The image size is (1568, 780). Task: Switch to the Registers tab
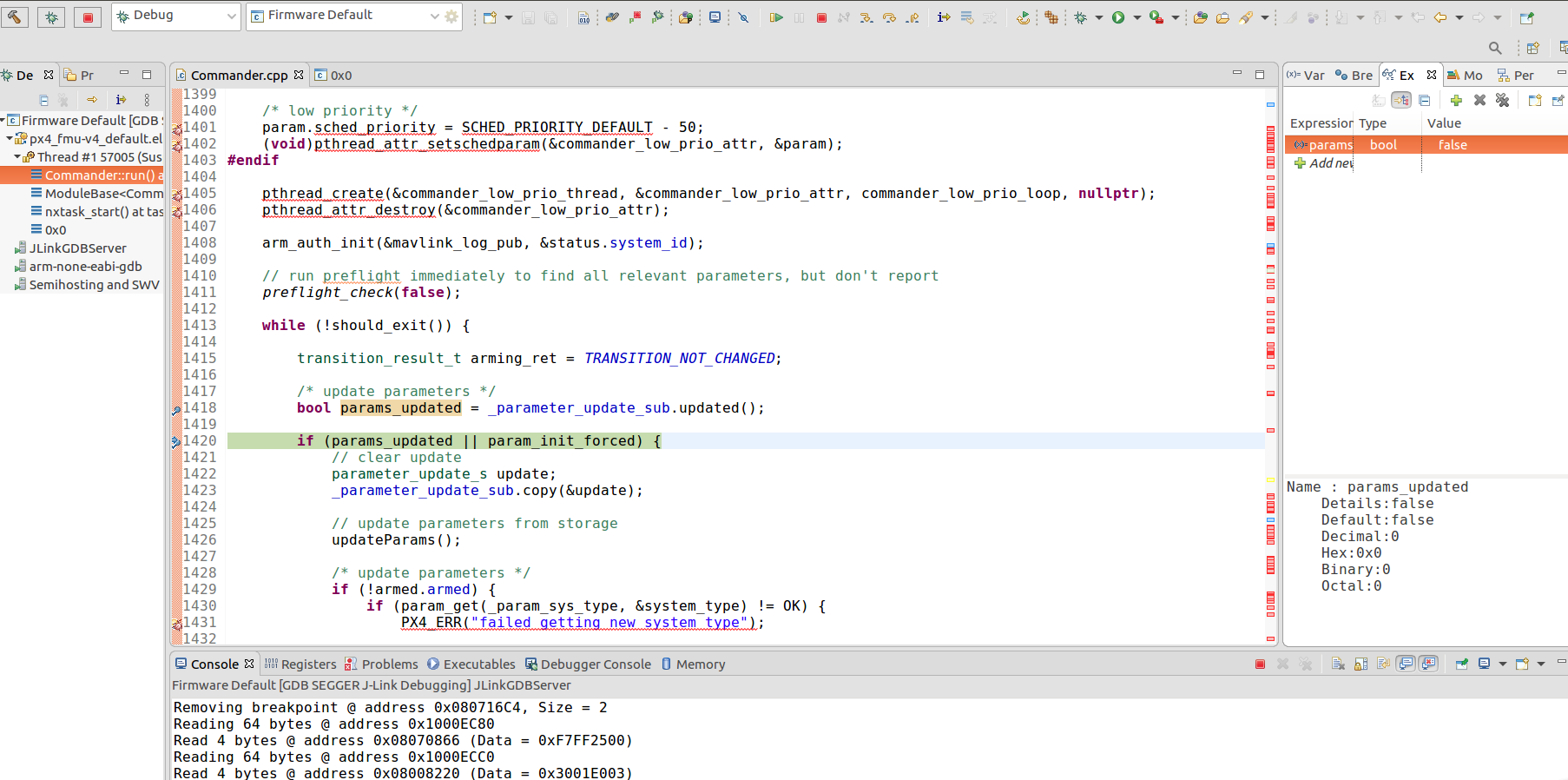300,664
